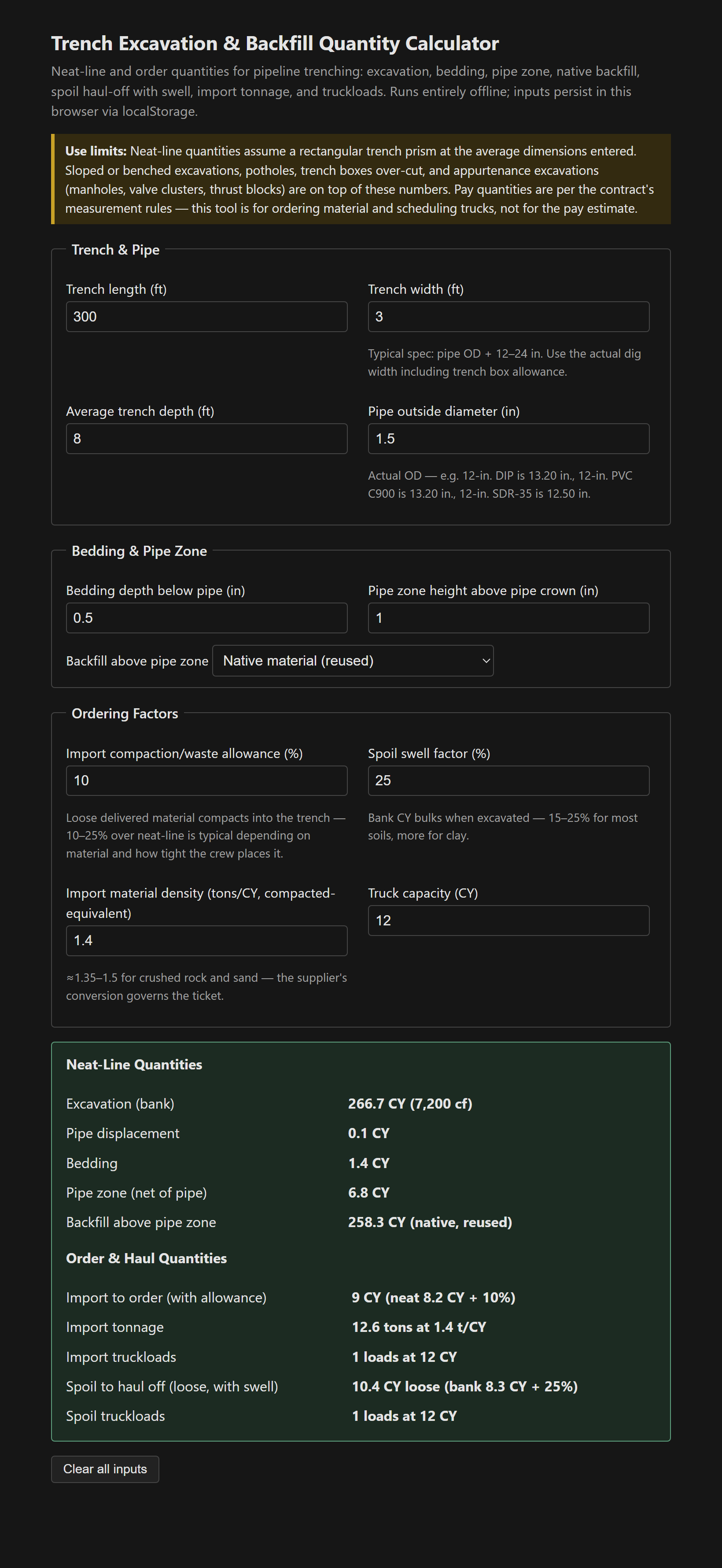Click the 'Trench & Pipe' section legend

(x=116, y=250)
